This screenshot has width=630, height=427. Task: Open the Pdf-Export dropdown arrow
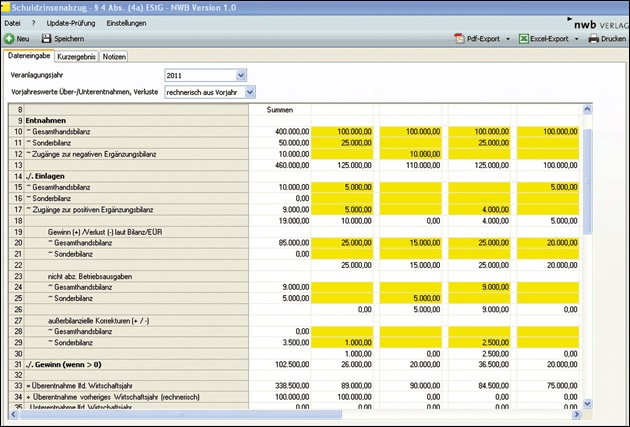coord(507,38)
